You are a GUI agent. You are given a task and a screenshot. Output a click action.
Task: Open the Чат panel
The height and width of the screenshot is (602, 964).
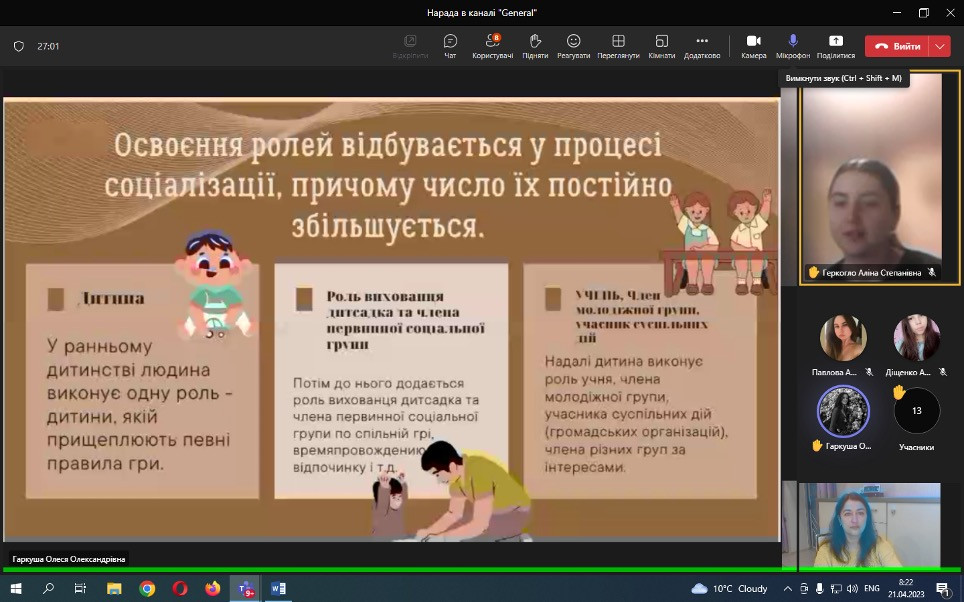450,46
